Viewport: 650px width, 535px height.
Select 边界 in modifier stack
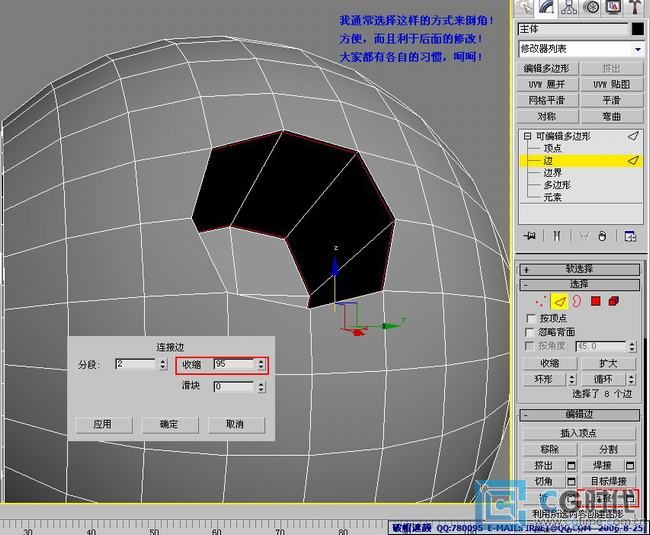point(553,173)
